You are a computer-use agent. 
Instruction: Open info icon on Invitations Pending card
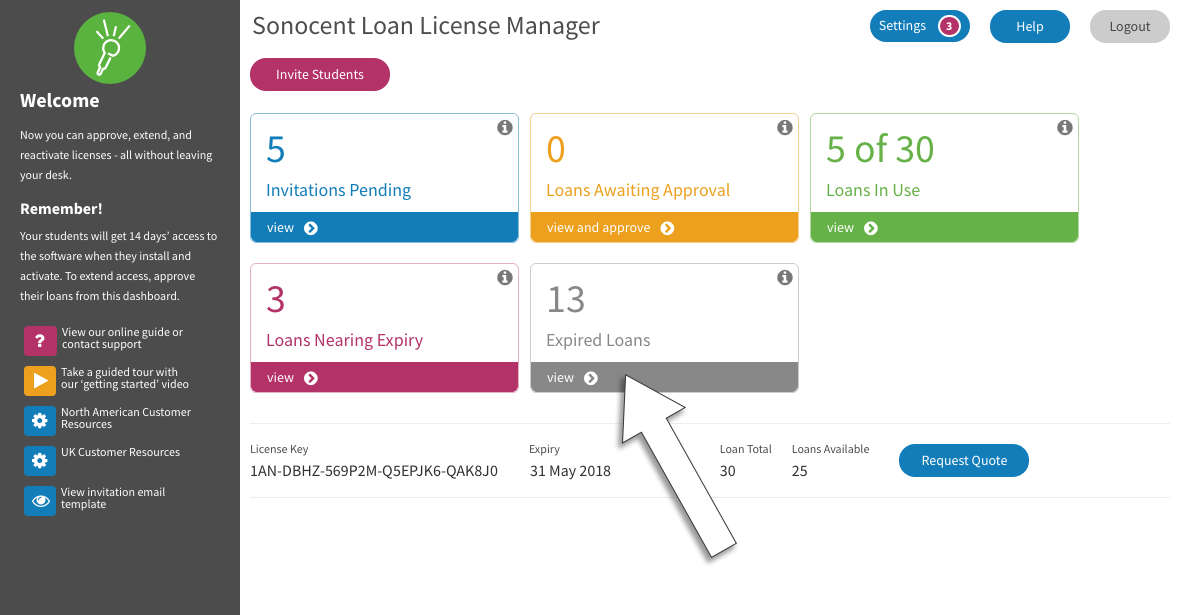click(505, 128)
